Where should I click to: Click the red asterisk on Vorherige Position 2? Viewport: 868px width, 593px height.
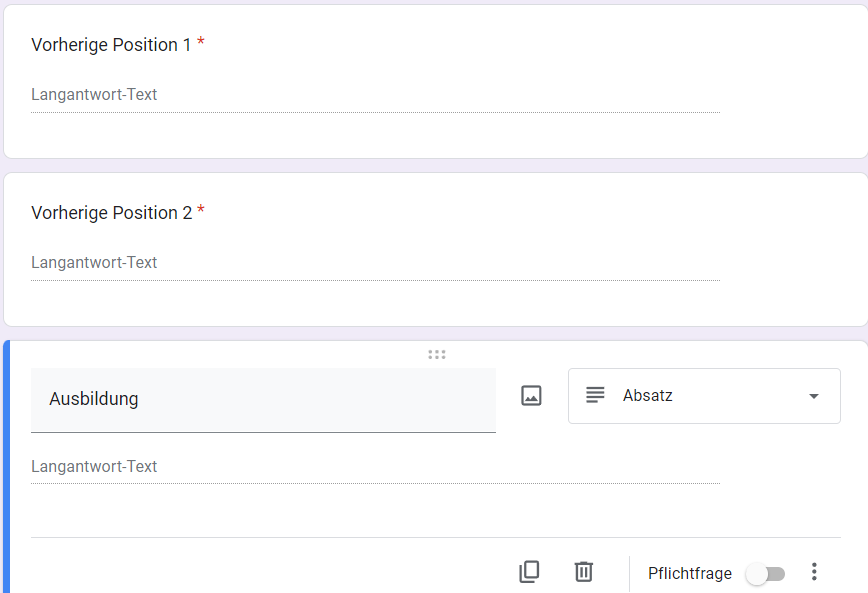tap(201, 211)
